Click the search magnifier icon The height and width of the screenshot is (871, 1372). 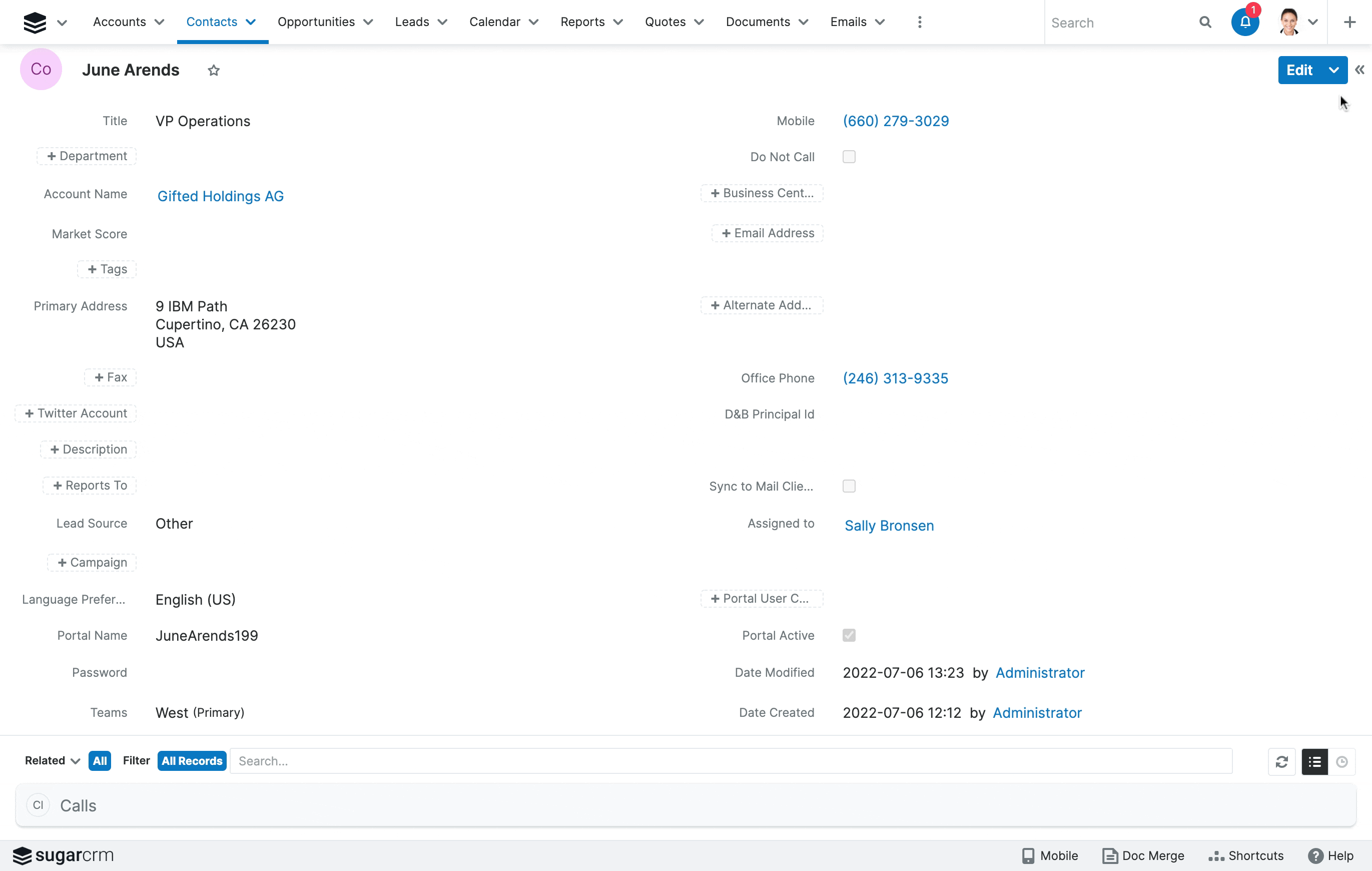(1205, 22)
